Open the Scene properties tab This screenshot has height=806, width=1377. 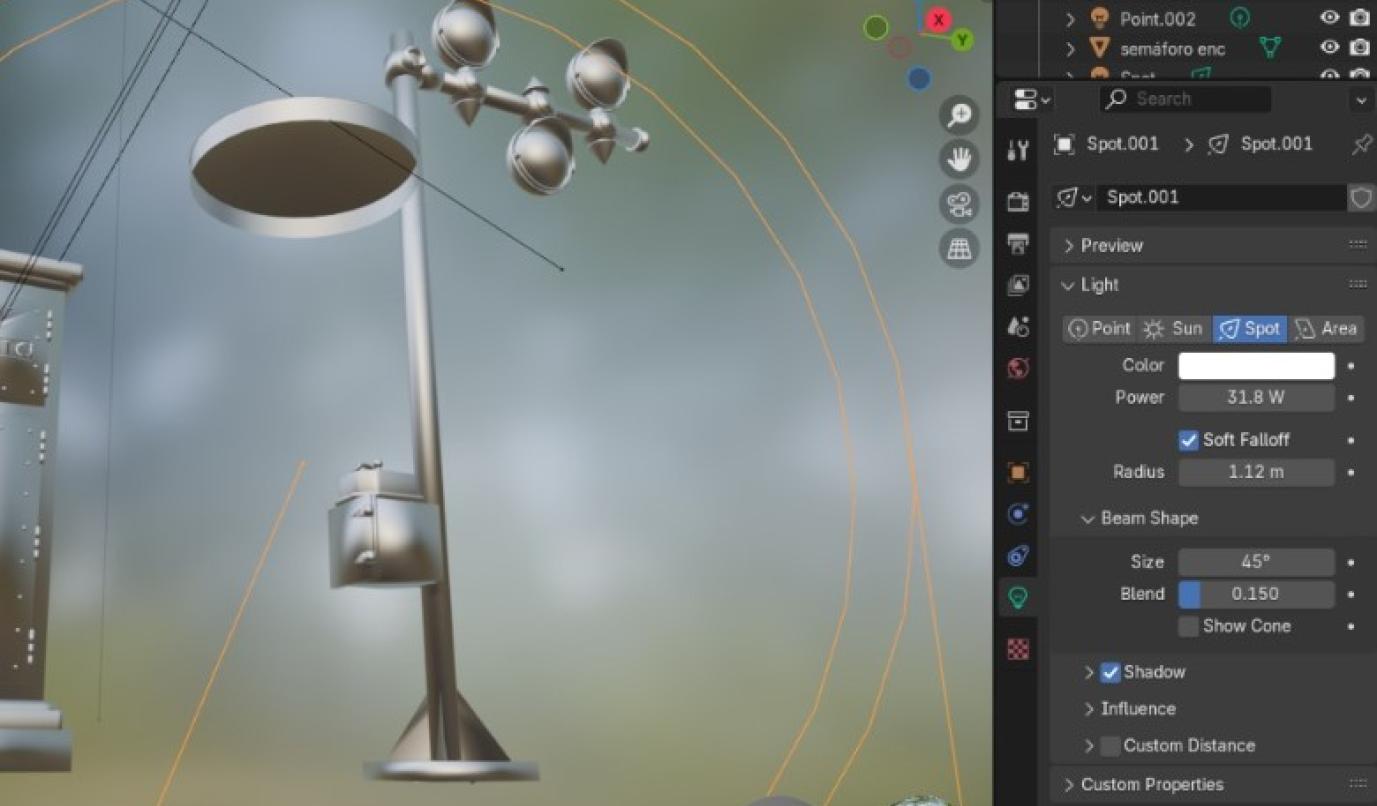[1018, 327]
